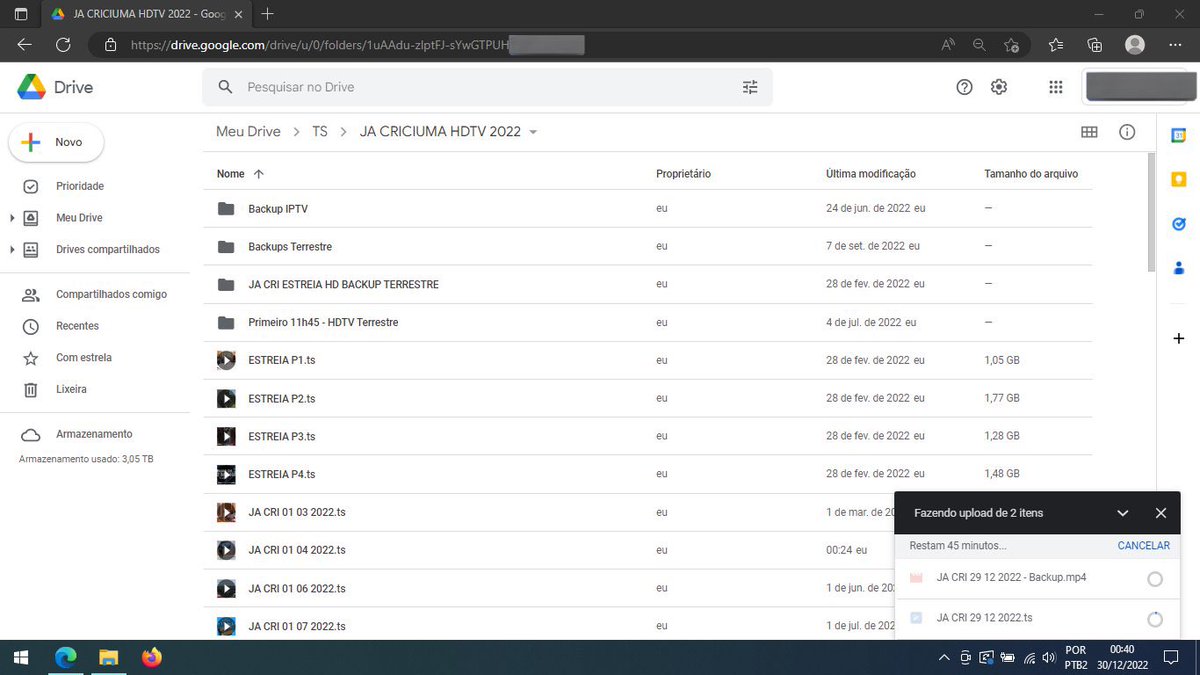Click the Novo button

56,143
